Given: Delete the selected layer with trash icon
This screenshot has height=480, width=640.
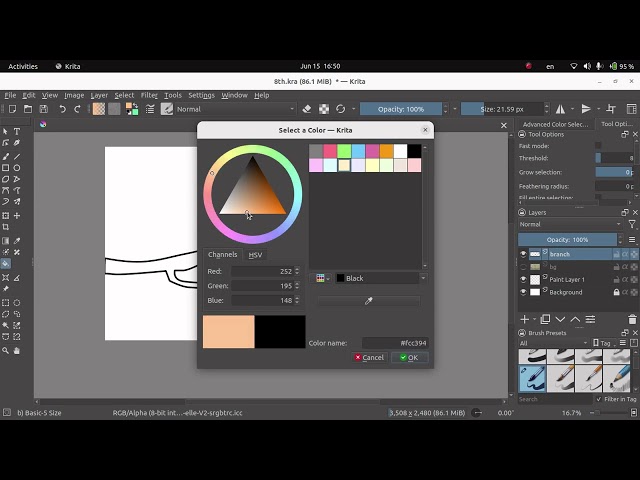Looking at the screenshot, I should [632, 319].
